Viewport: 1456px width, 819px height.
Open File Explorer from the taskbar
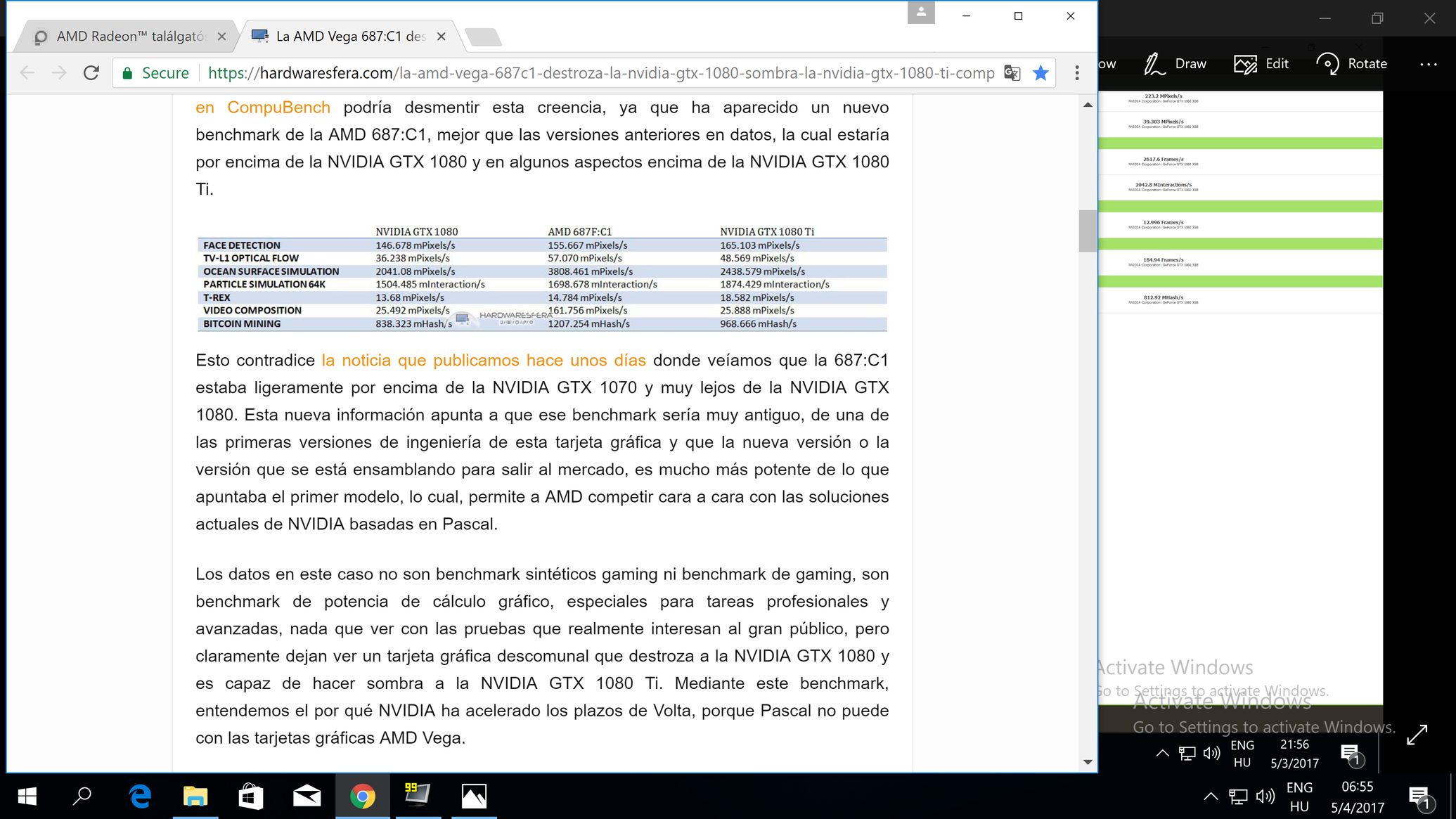coord(195,796)
